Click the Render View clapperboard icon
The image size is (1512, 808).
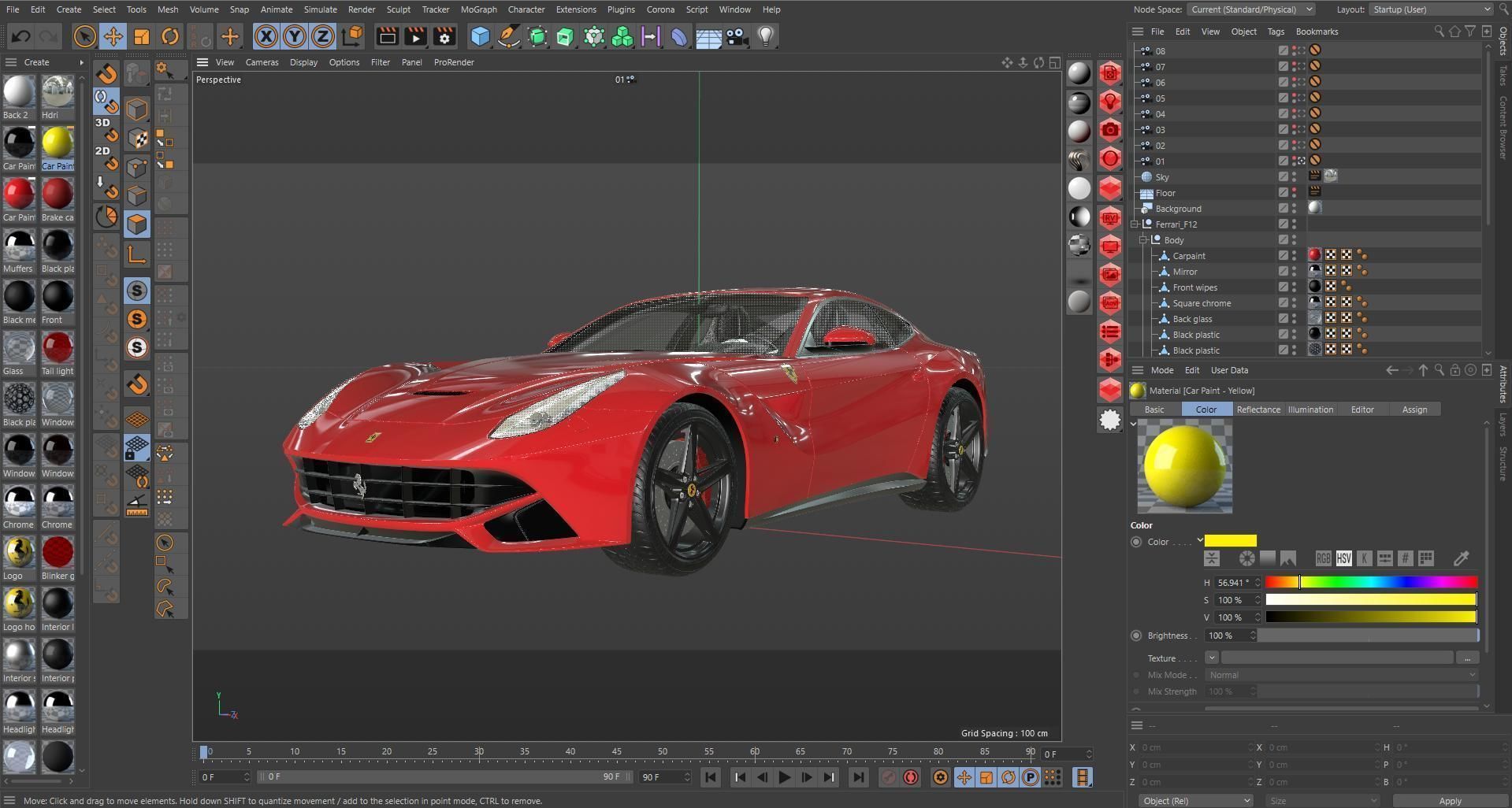point(387,36)
